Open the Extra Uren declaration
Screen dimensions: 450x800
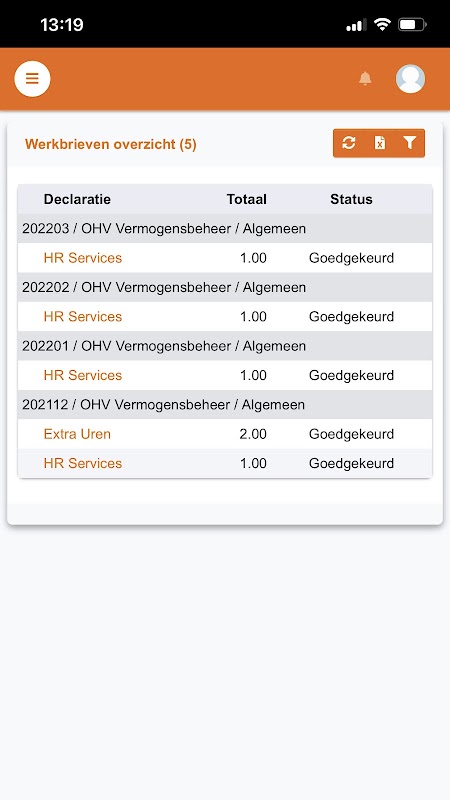(77, 434)
